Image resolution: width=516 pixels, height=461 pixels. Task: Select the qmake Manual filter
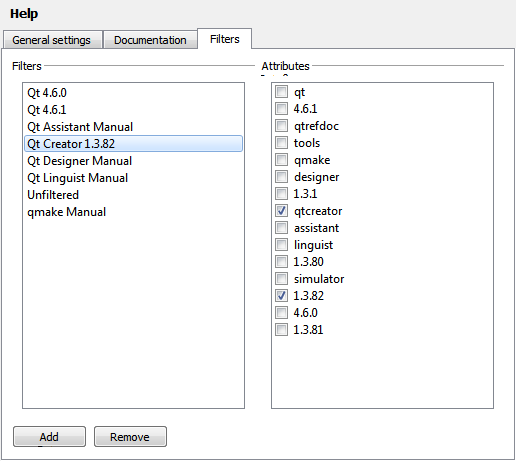pyautogui.click(x=133, y=212)
